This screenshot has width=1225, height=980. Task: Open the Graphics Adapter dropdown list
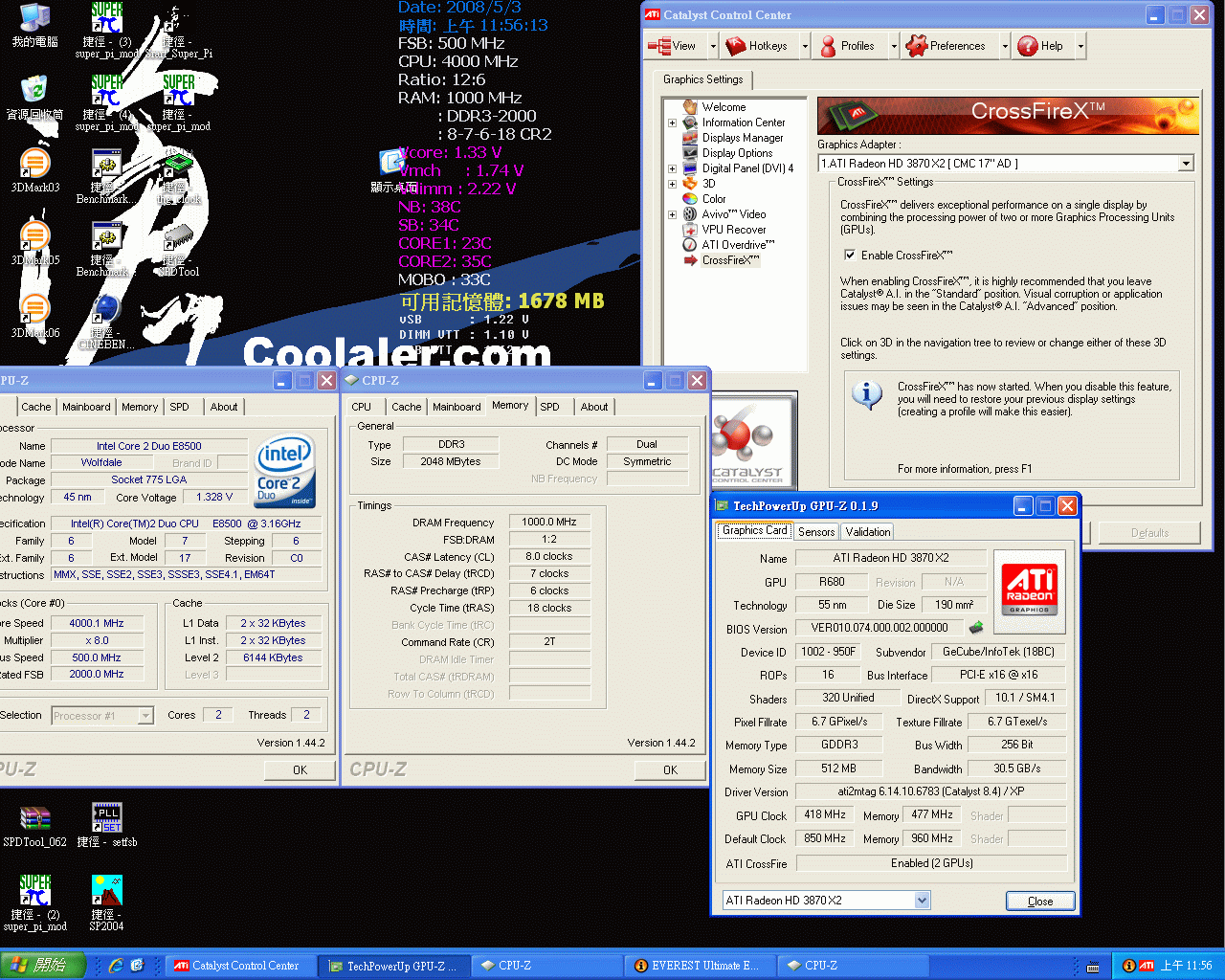(1186, 164)
